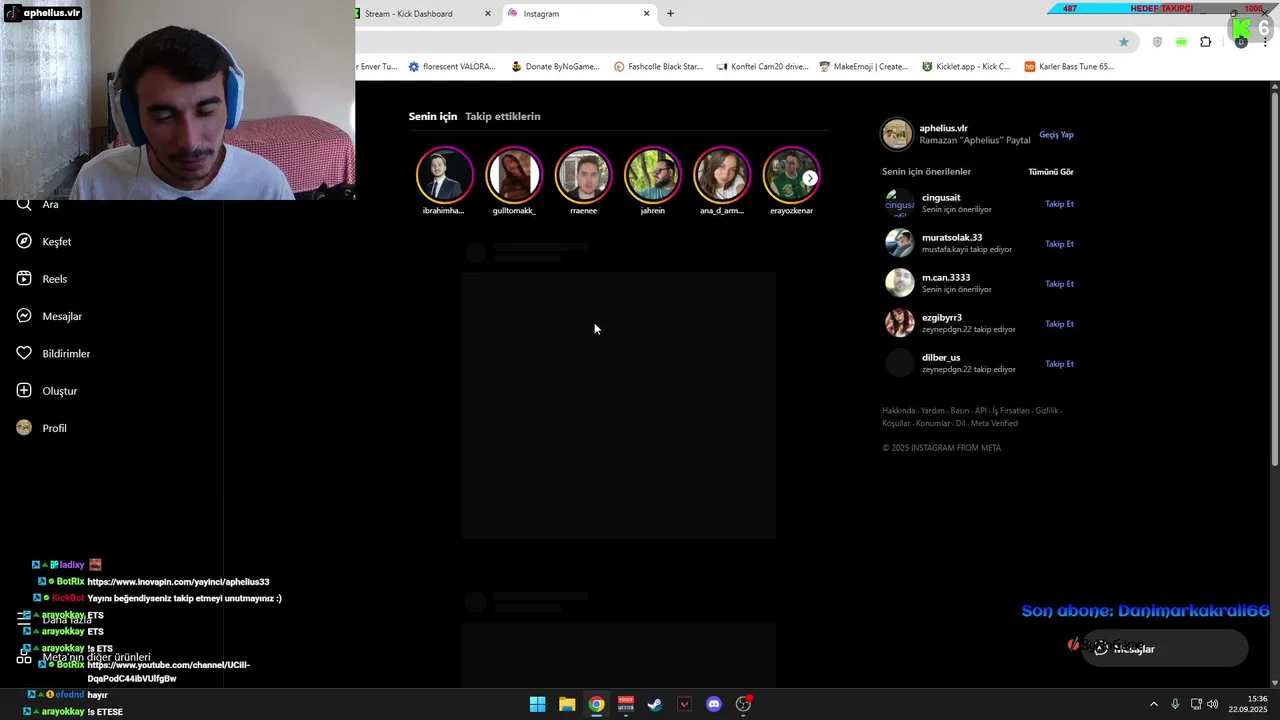Screen dimensions: 1280x720
Task: Click the shield extension icon in toolbar
Action: pyautogui.click(x=1157, y=42)
